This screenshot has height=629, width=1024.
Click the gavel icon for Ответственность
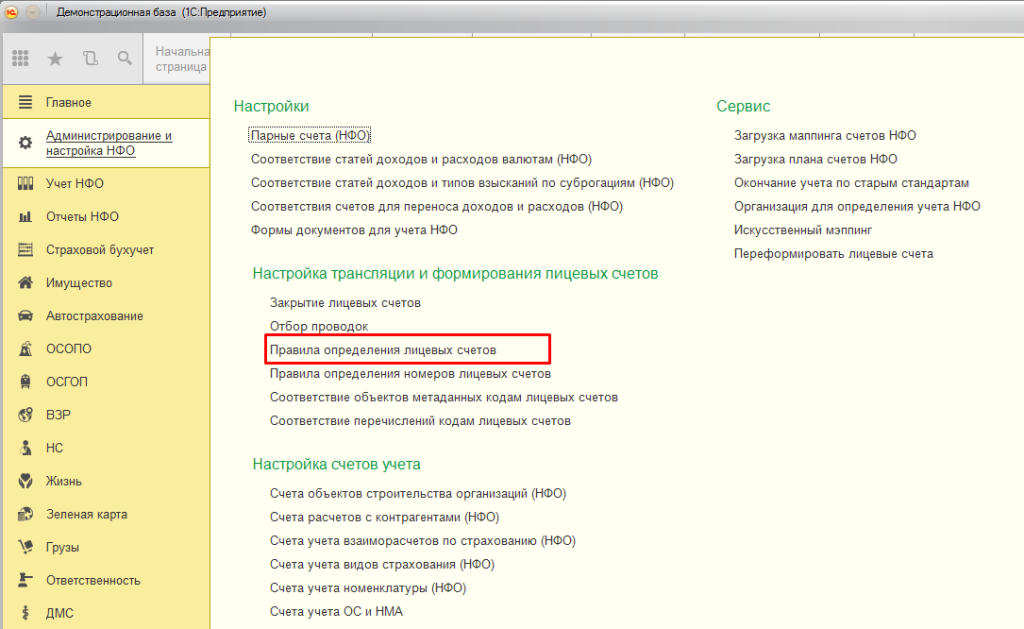point(26,580)
